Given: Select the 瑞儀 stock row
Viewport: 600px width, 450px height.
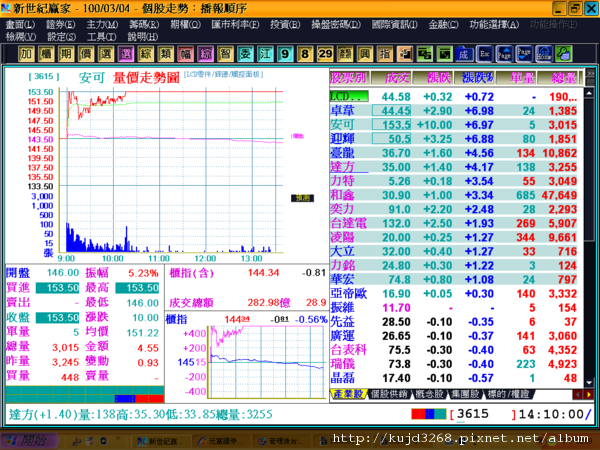Looking at the screenshot, I should point(456,364).
